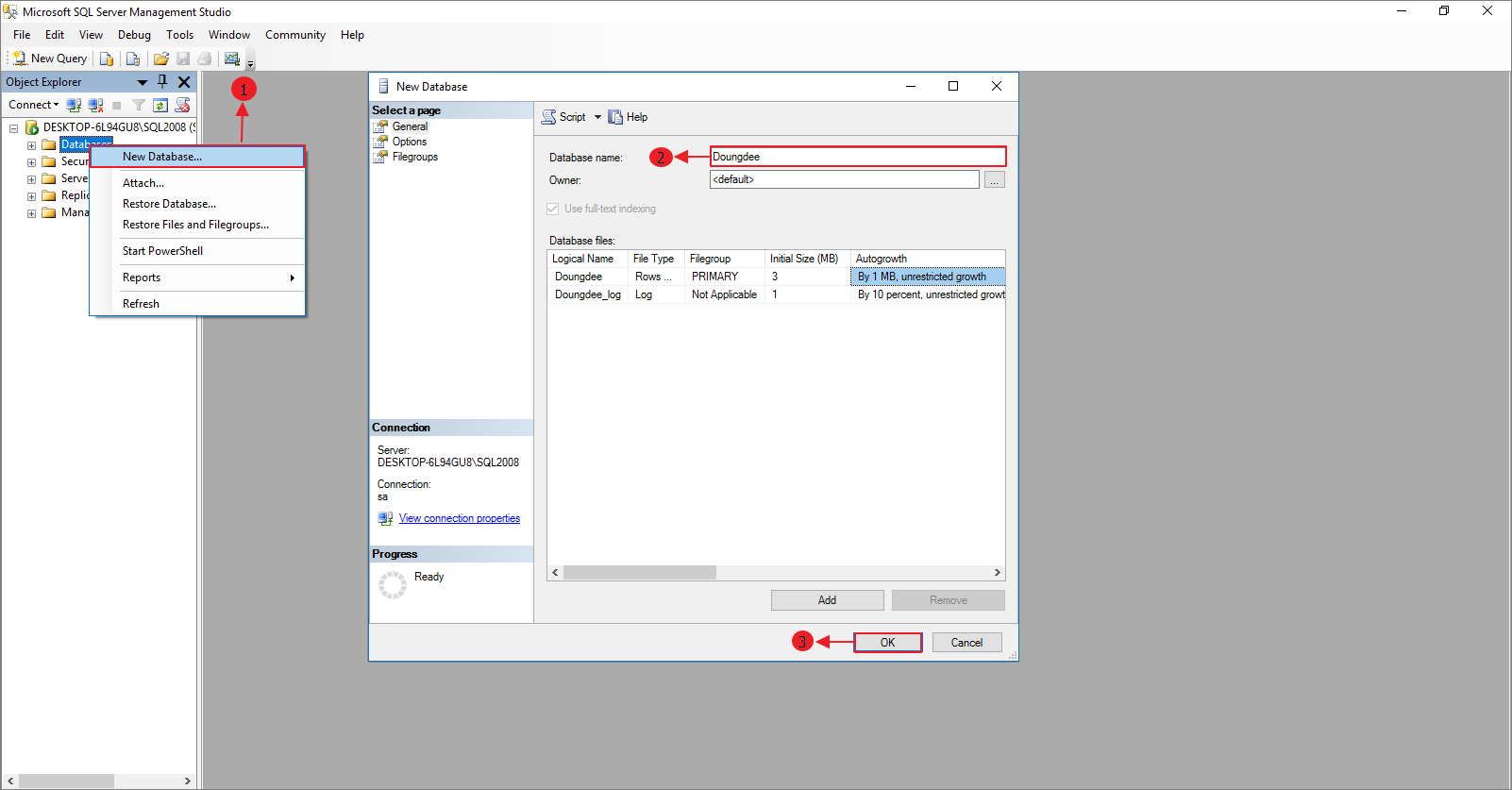
Task: Select the DESKTOP-6L94GU8\SQL2008 server icon
Action: pyautogui.click(x=32, y=127)
